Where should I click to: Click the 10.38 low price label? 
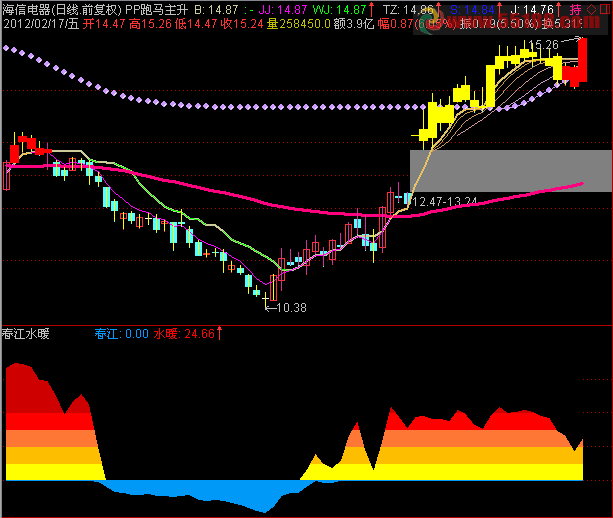291,308
